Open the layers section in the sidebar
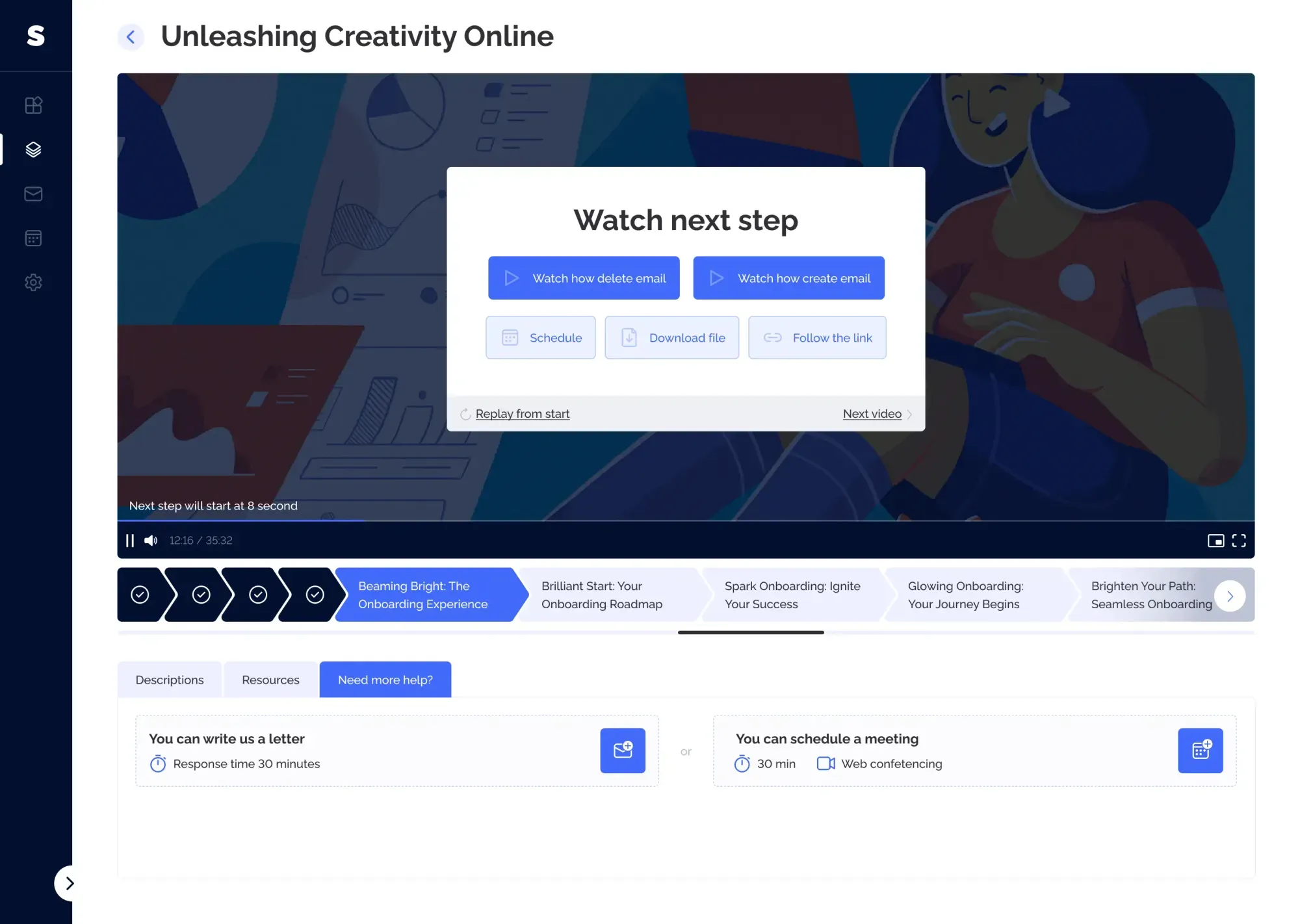This screenshot has height=924, width=1300. 33,149
